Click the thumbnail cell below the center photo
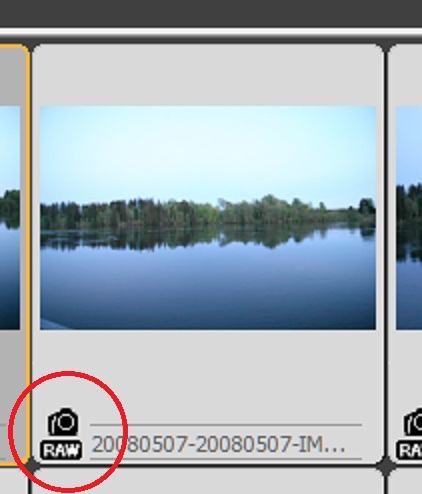Screen dimensions: 422x494 pos(208,483)
